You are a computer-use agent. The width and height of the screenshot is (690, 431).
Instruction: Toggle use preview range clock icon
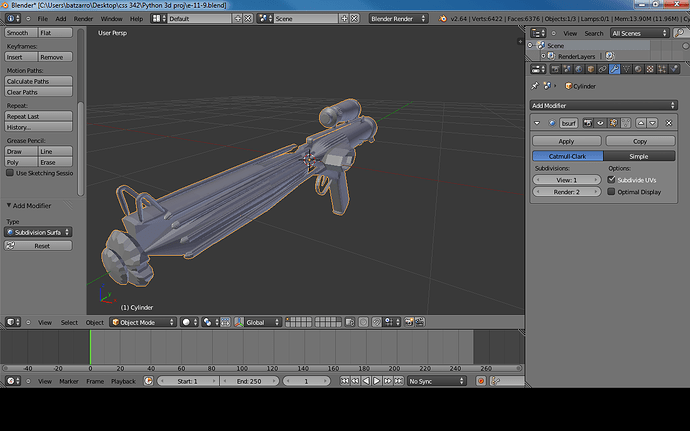(148, 381)
